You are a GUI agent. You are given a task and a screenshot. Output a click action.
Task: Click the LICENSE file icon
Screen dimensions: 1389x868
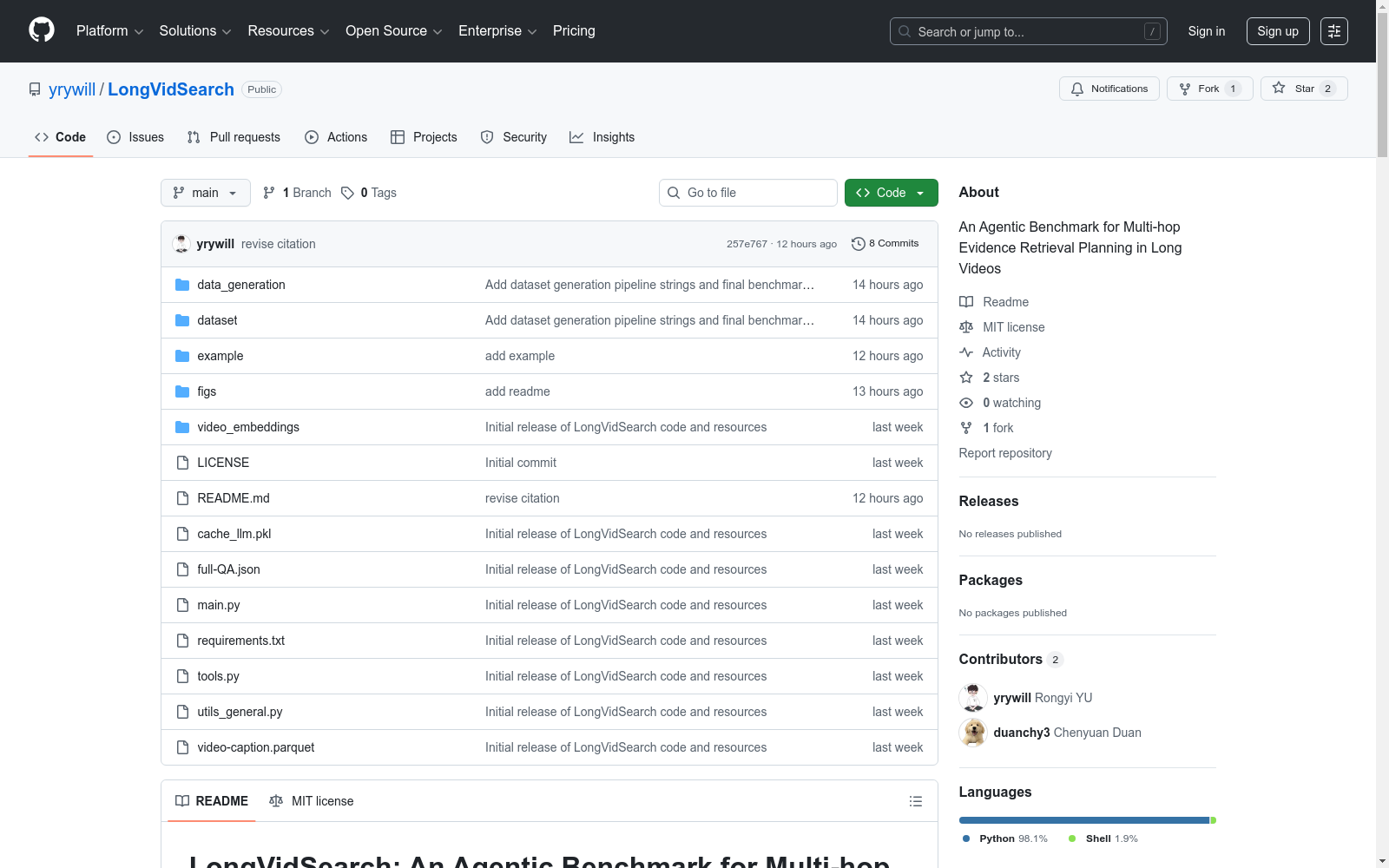click(182, 463)
